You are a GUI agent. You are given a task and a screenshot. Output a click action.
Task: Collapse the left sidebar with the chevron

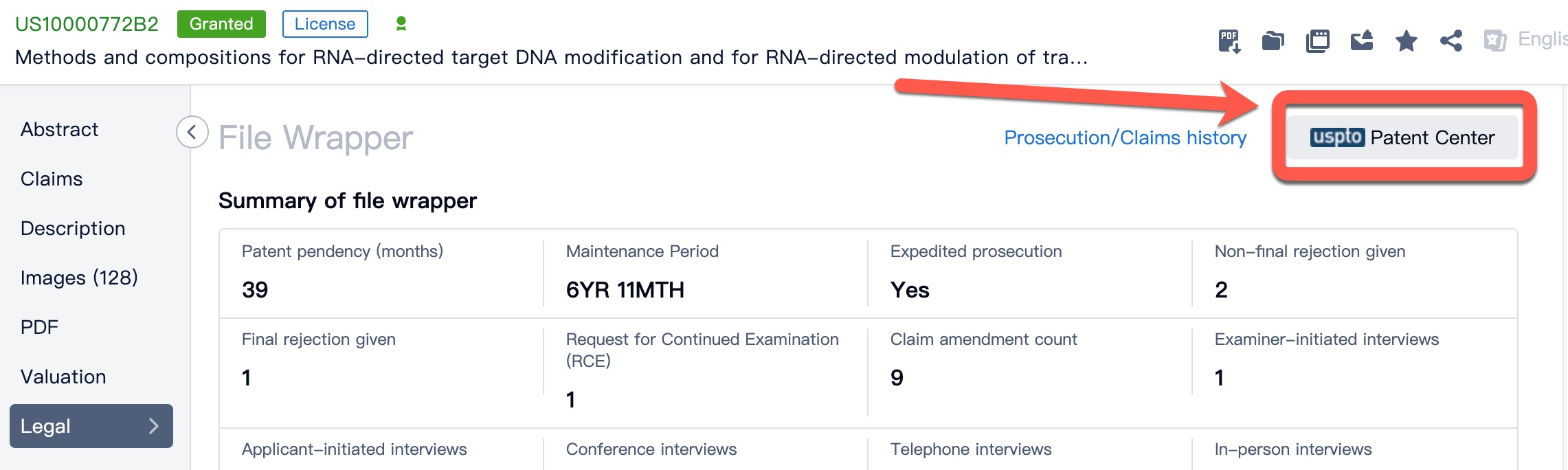[192, 133]
